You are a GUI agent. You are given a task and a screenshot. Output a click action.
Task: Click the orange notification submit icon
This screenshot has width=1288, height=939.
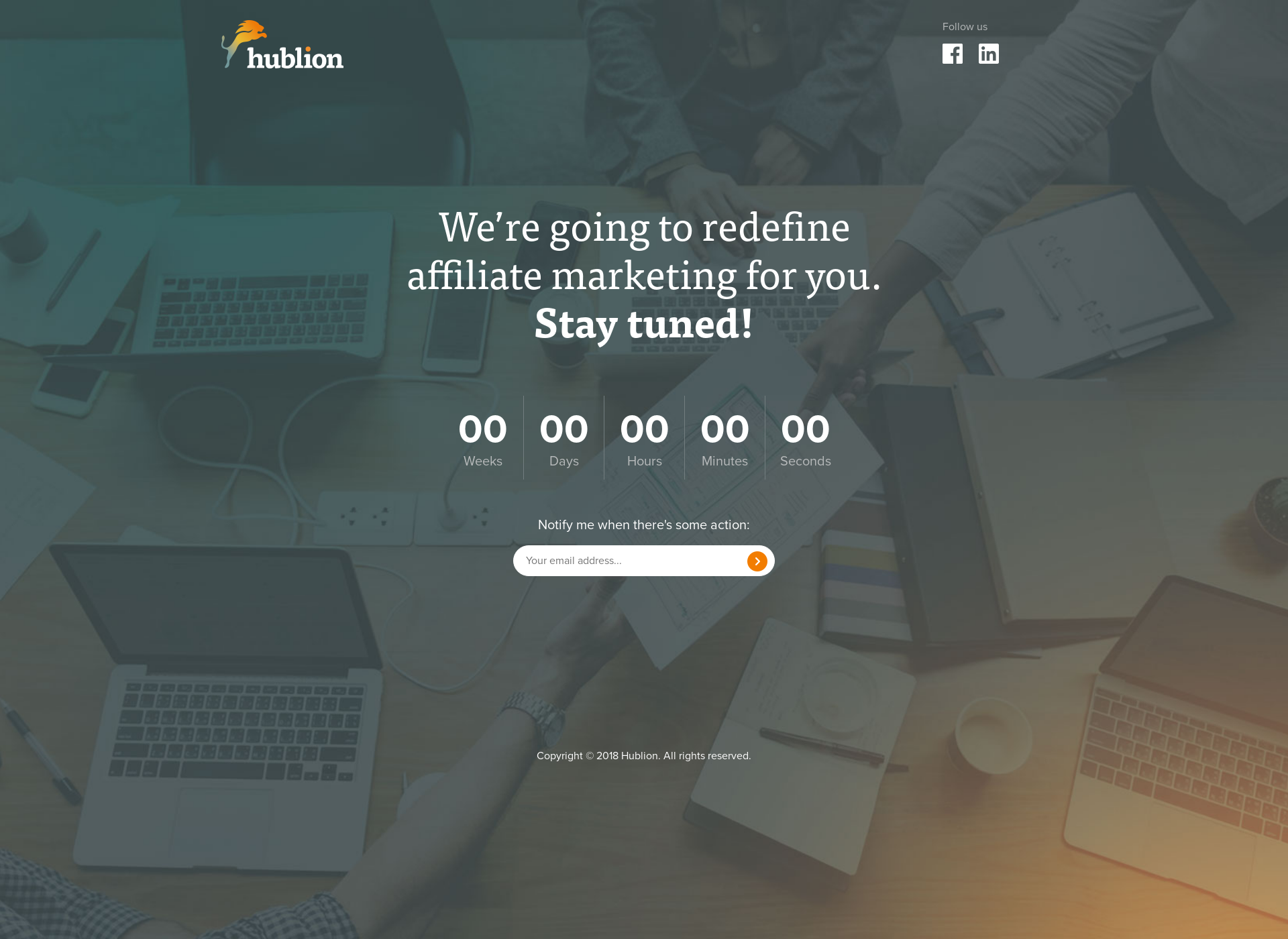point(758,560)
